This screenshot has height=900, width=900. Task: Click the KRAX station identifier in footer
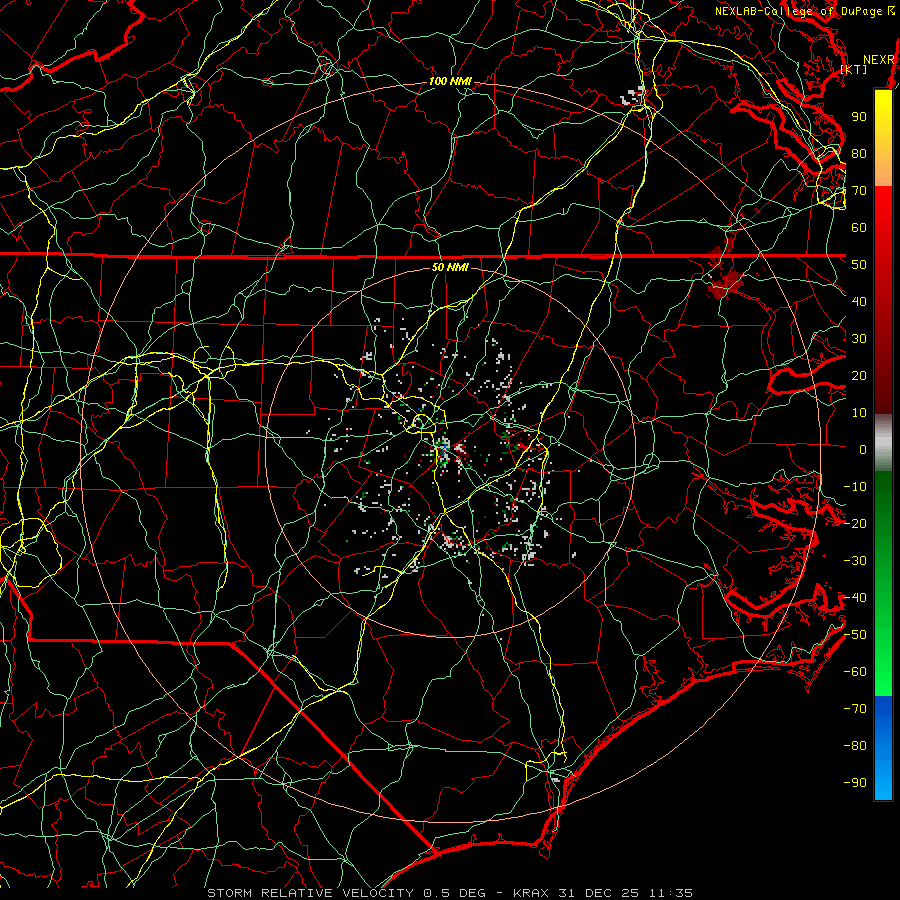[x=531, y=893]
